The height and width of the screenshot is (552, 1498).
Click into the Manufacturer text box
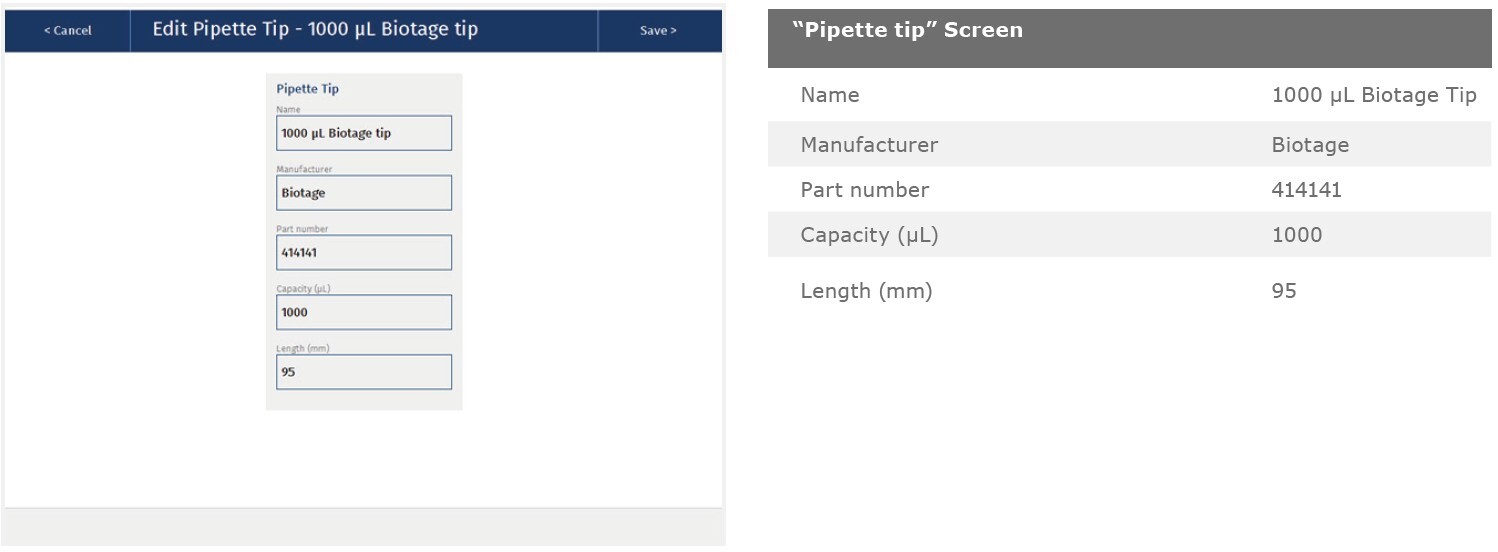pos(363,193)
